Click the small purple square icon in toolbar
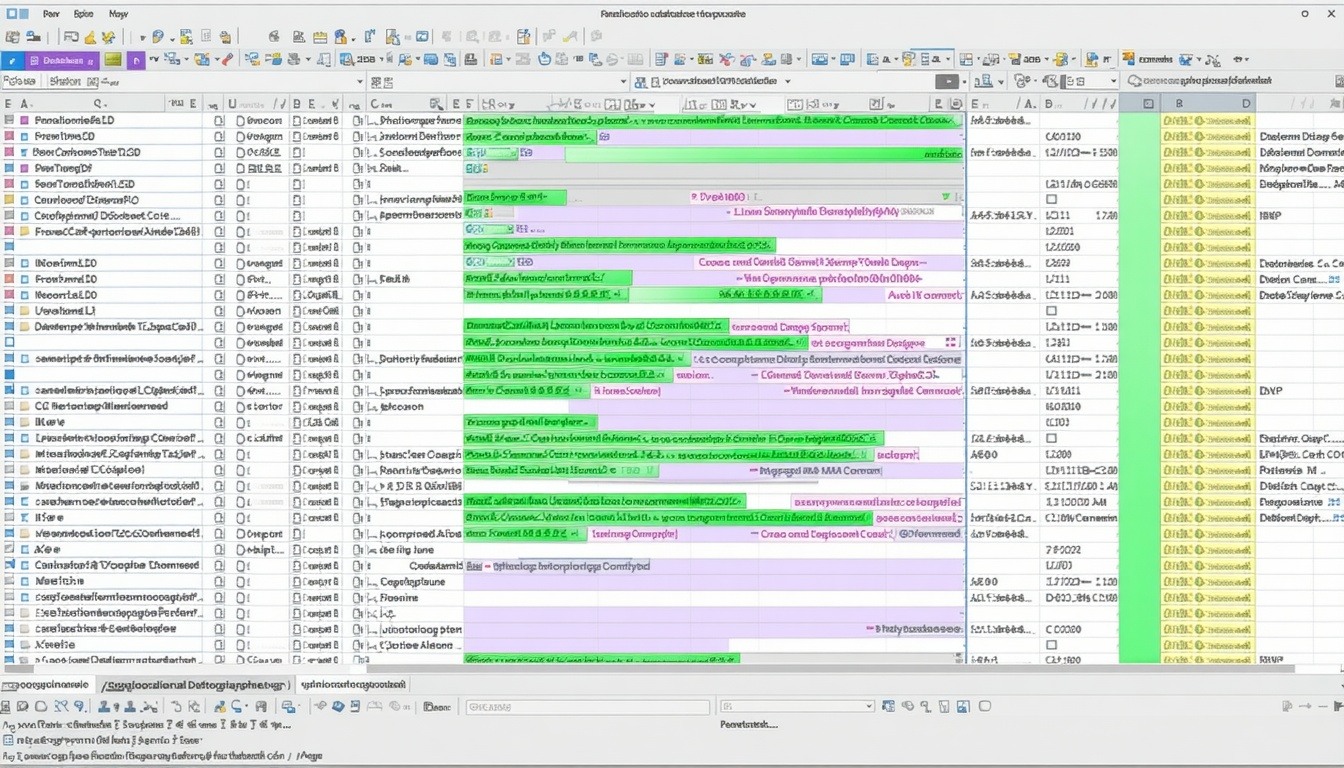1344x768 pixels. pyautogui.click(x=136, y=60)
